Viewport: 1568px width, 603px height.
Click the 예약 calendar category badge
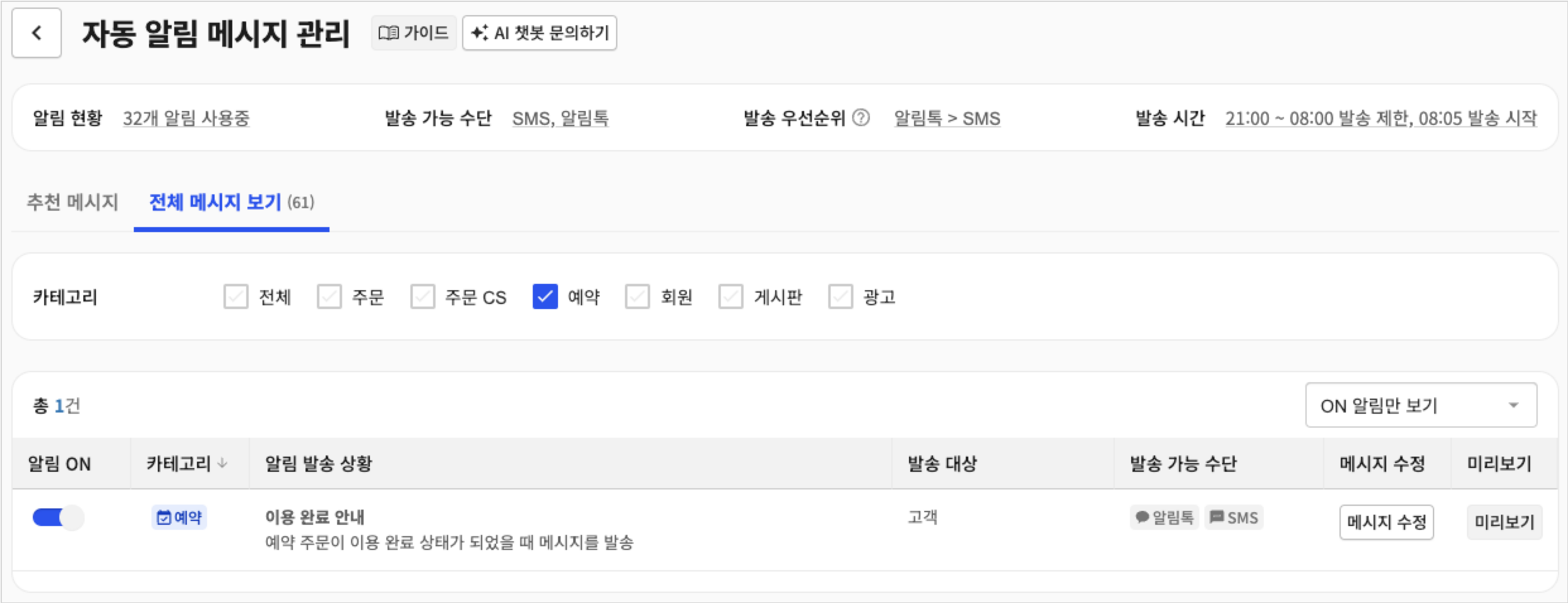coord(179,517)
